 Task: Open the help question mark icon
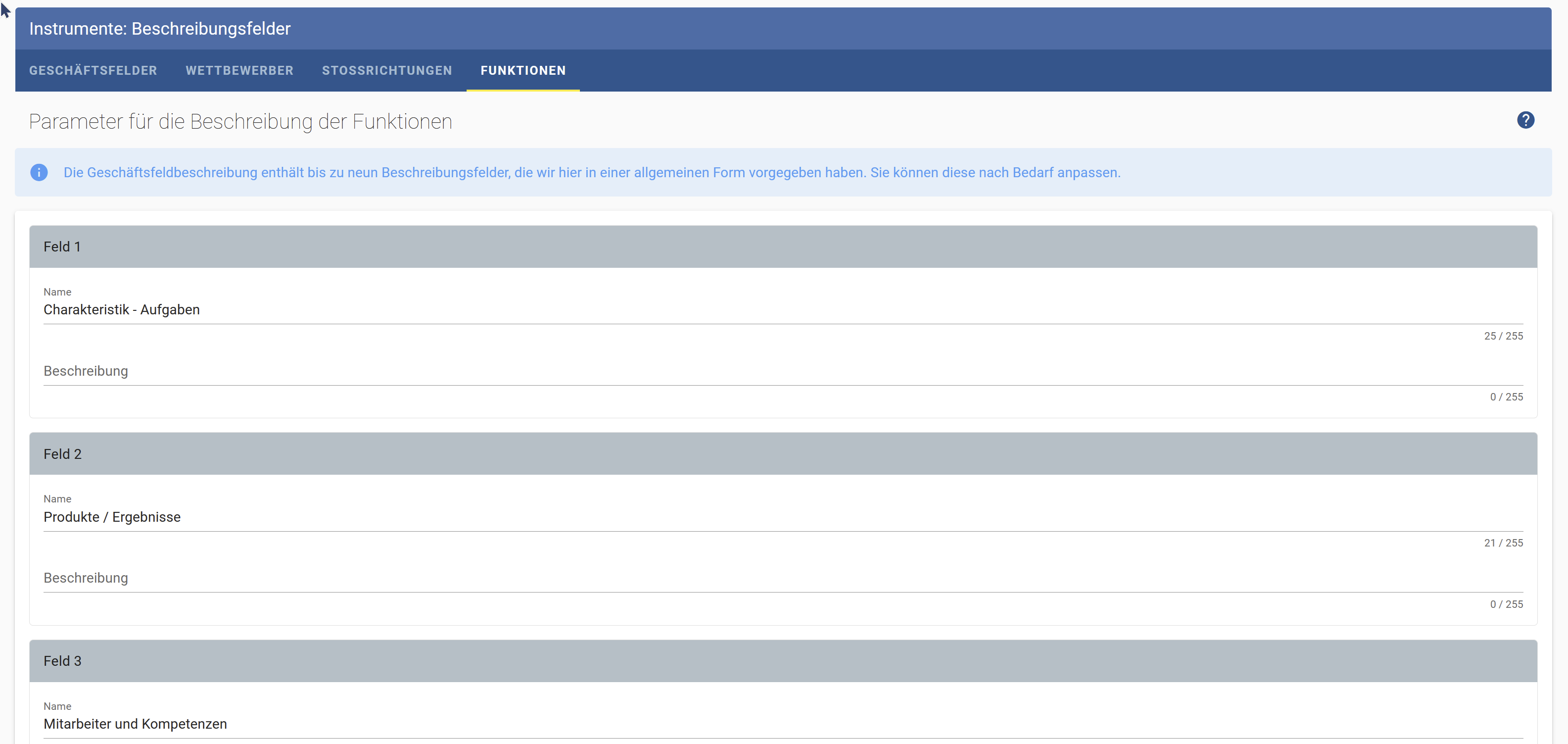1525,120
